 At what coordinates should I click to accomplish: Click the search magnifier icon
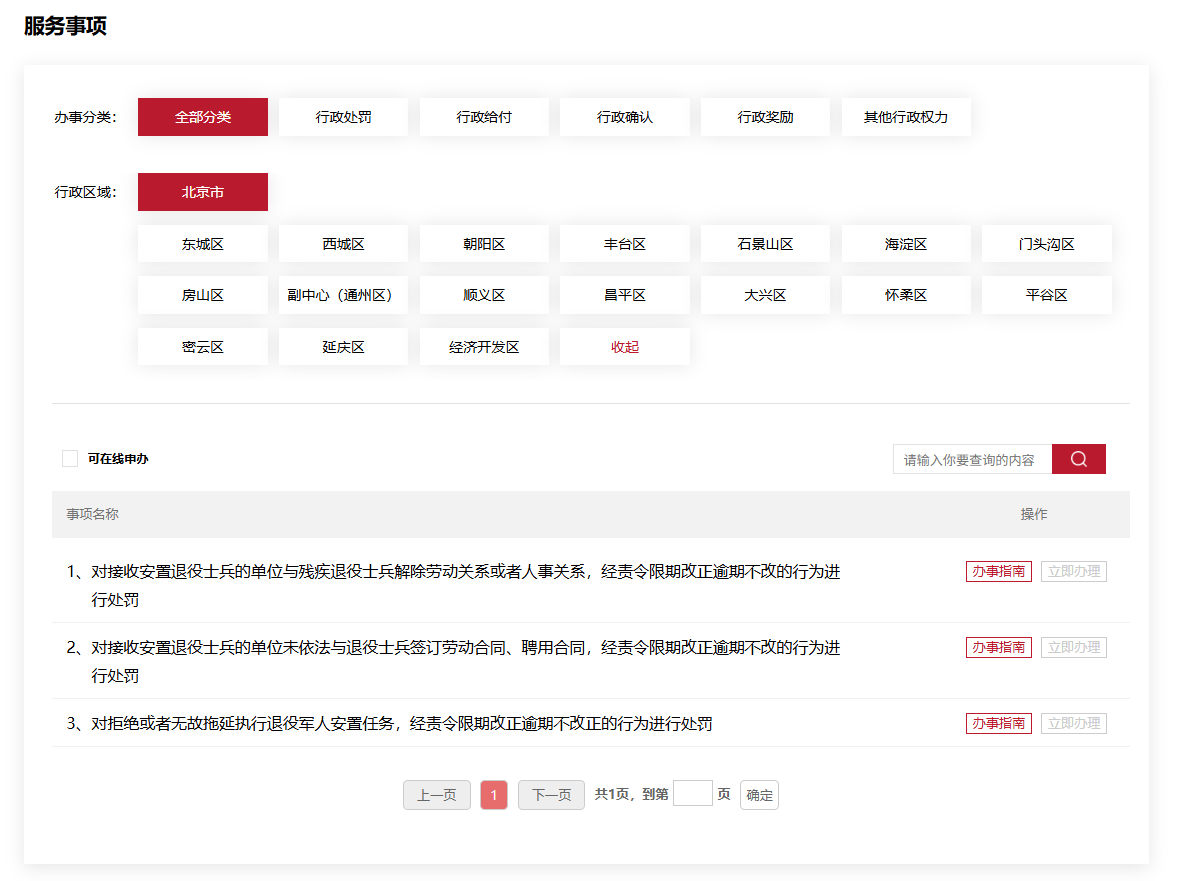click(1078, 458)
